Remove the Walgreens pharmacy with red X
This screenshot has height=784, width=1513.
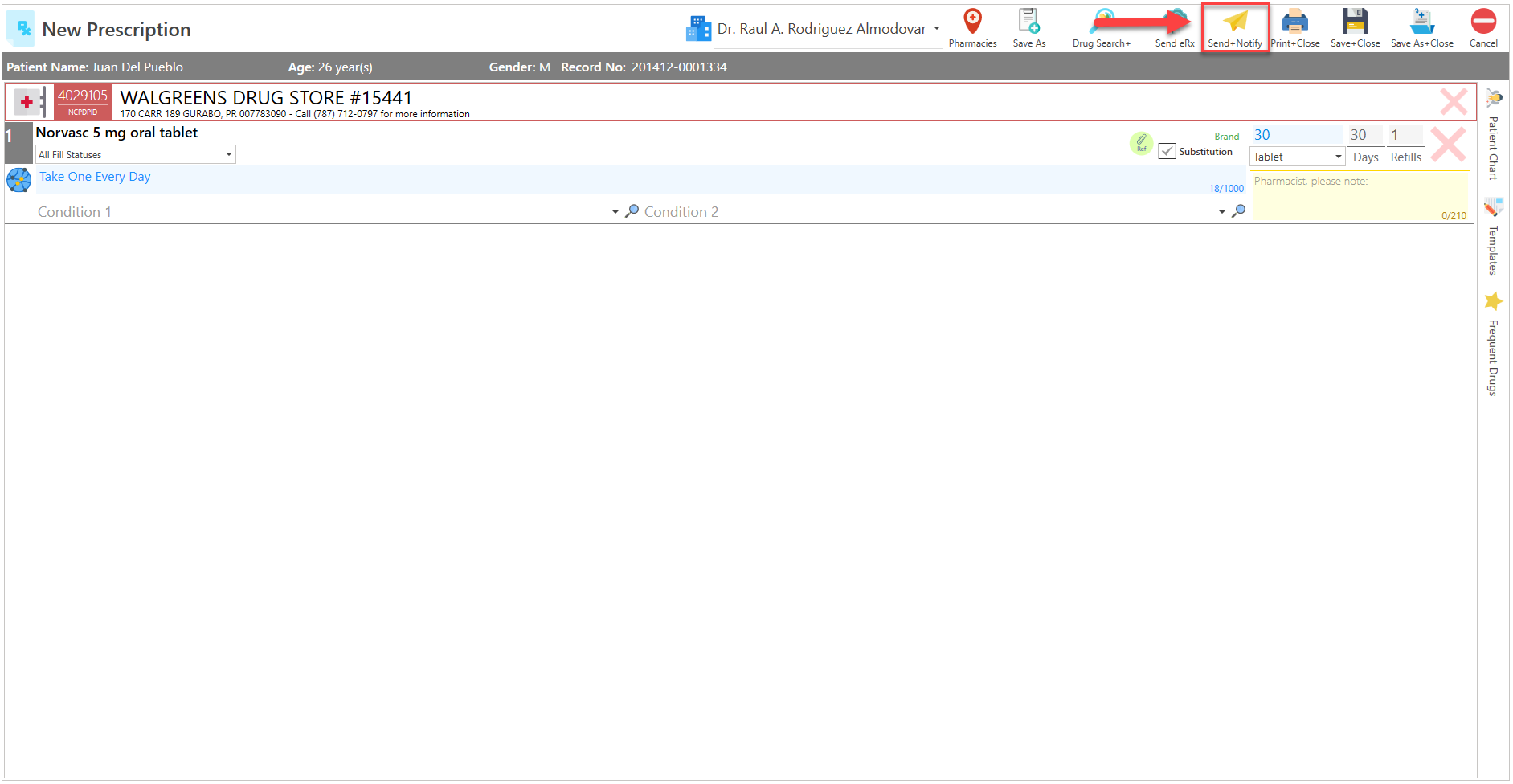(x=1453, y=102)
